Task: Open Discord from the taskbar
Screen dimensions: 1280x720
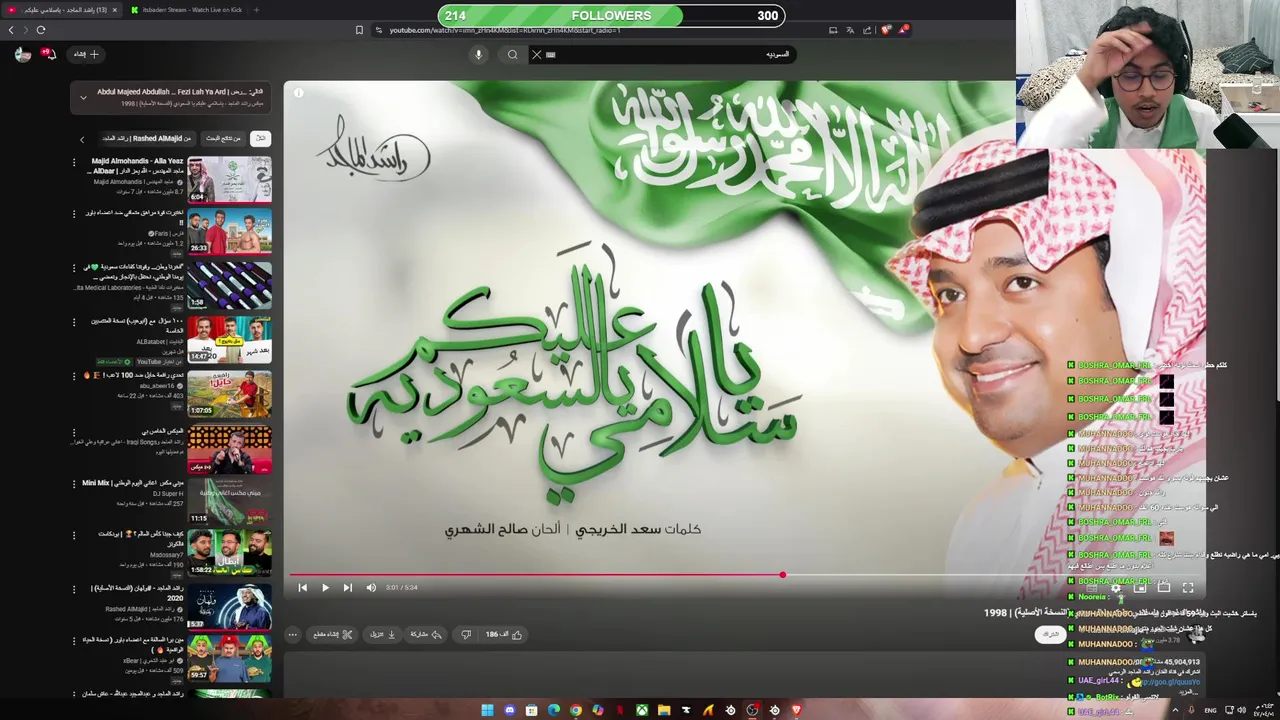Action: coord(509,710)
